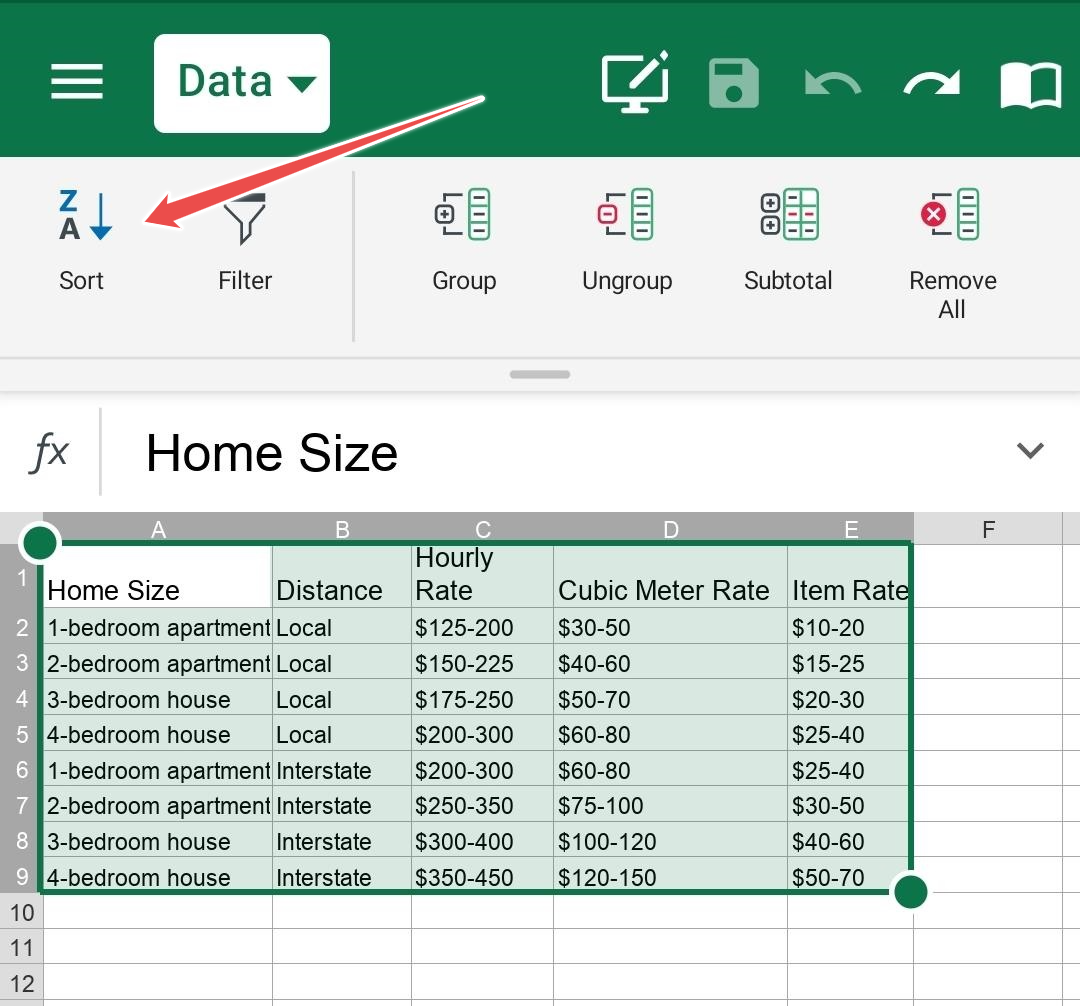The height and width of the screenshot is (1006, 1080).
Task: Toggle the edit mode screen icon
Action: coord(634,82)
